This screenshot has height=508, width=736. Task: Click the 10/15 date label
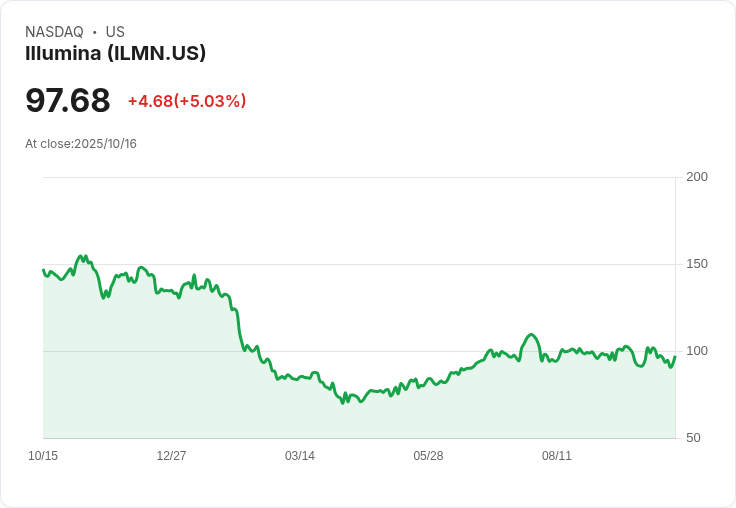pos(43,456)
